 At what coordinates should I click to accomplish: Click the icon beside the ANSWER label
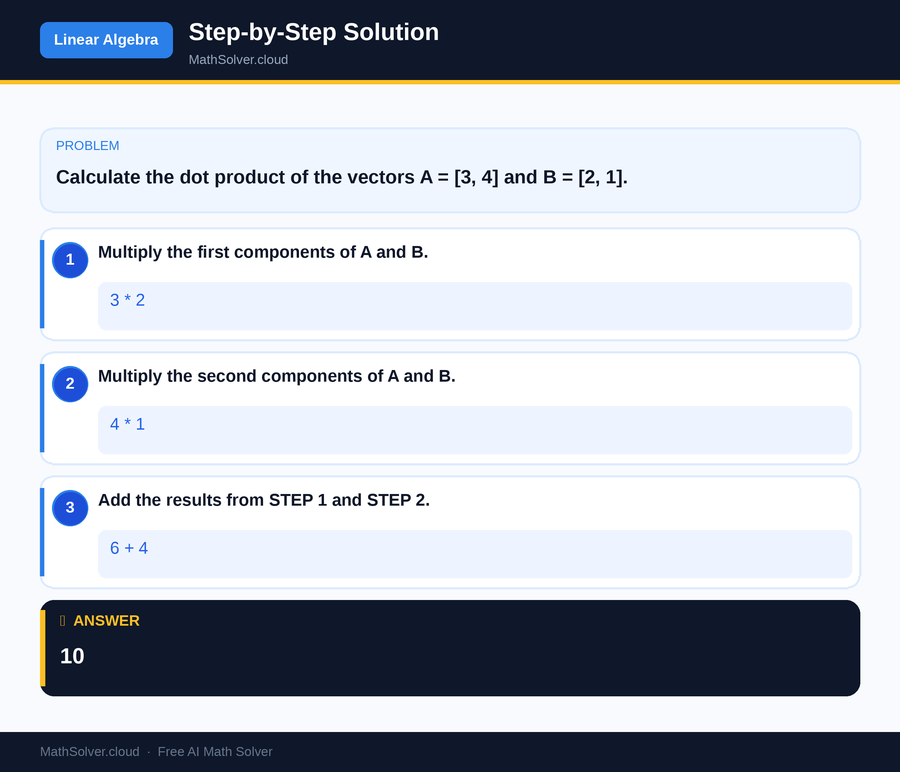[x=61, y=620]
